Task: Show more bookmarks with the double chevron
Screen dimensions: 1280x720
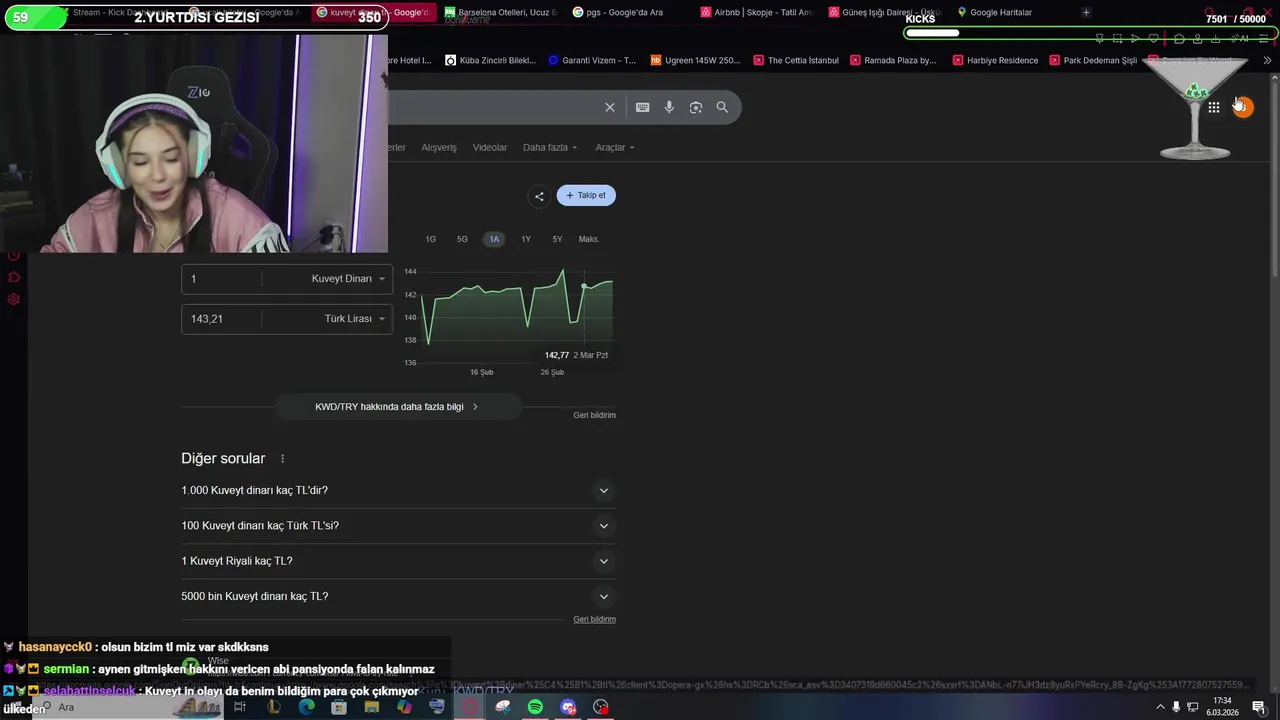Action: pos(1267,60)
